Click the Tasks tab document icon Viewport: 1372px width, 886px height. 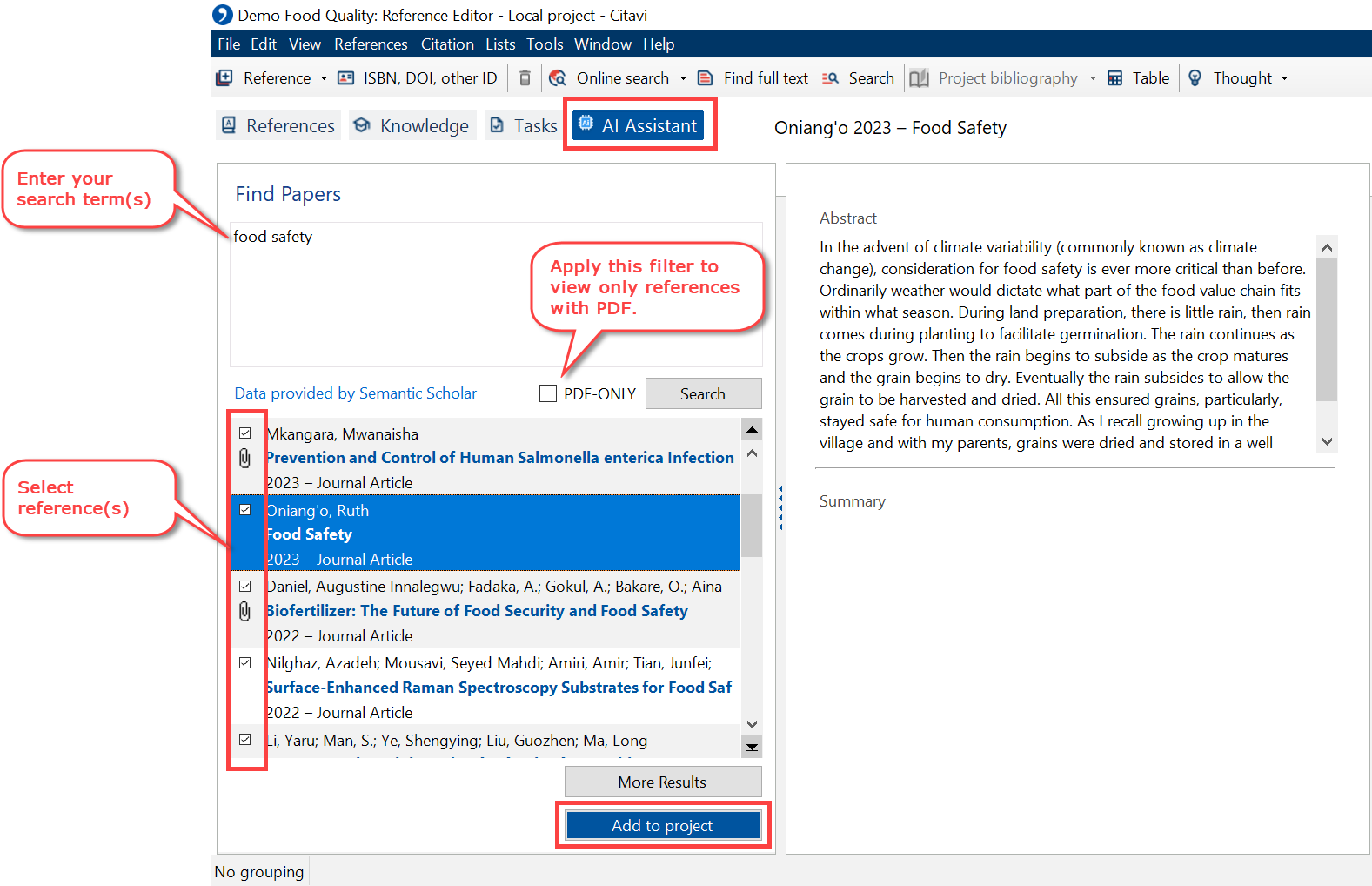tap(497, 125)
